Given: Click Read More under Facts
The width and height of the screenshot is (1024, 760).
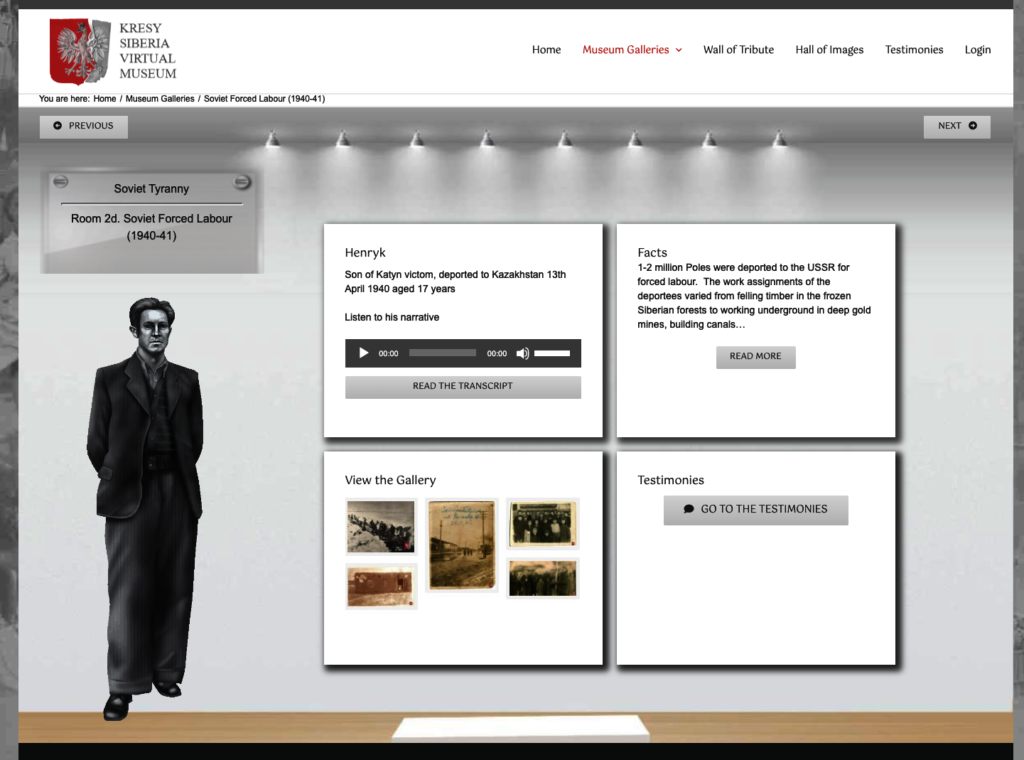Looking at the screenshot, I should point(755,357).
